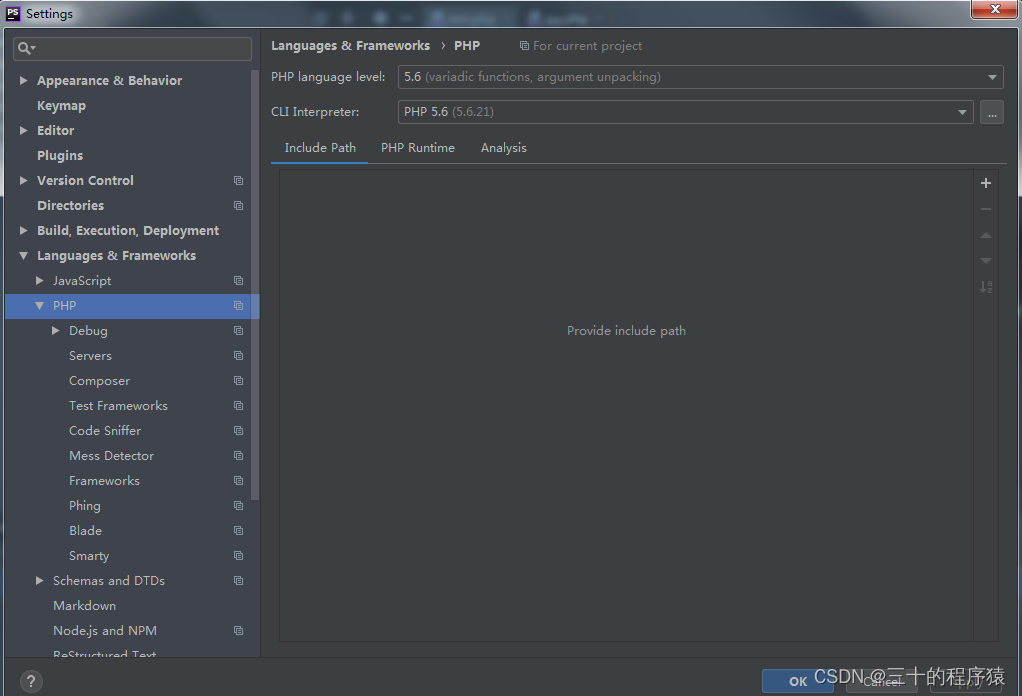The image size is (1022, 696).
Task: Click the add include path plus icon
Action: (x=986, y=183)
